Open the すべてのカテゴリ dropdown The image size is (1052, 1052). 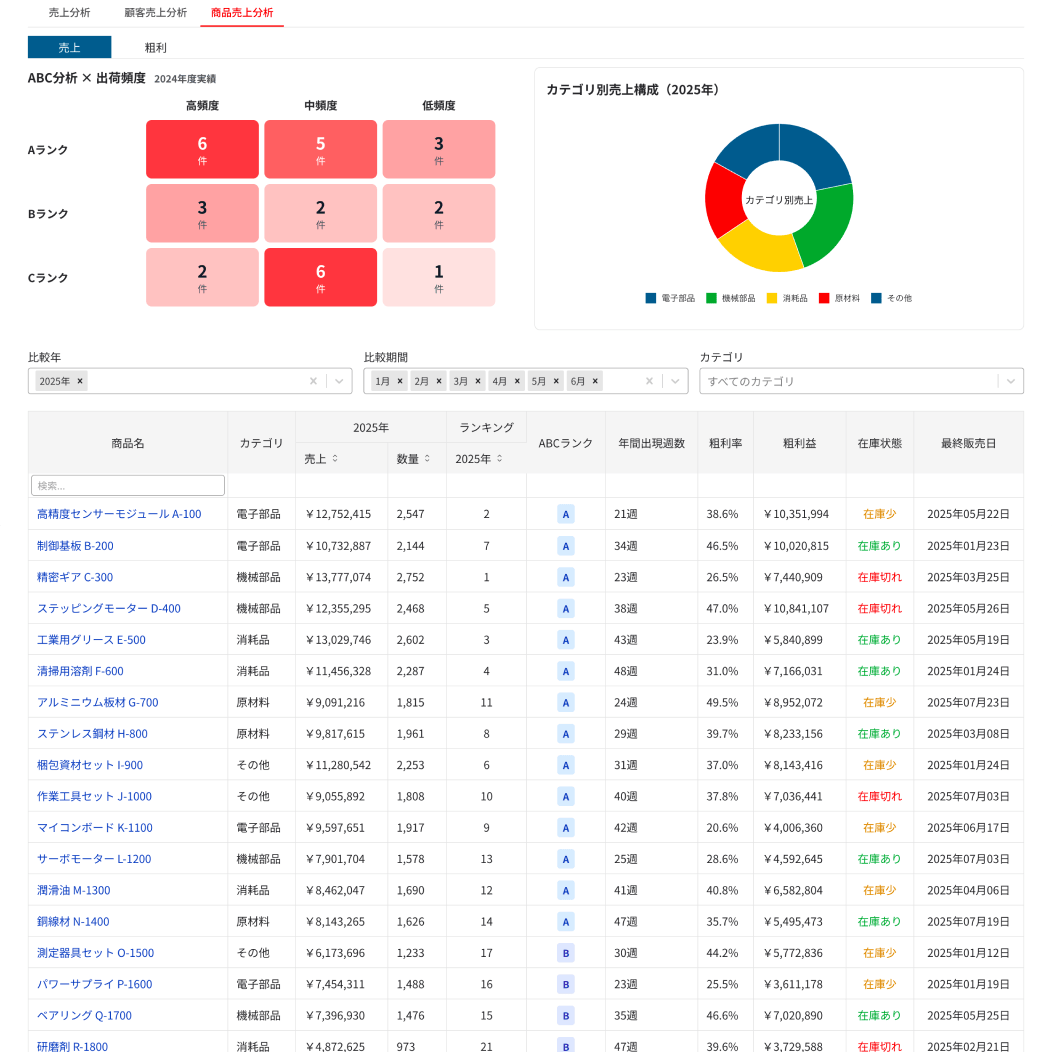861,381
